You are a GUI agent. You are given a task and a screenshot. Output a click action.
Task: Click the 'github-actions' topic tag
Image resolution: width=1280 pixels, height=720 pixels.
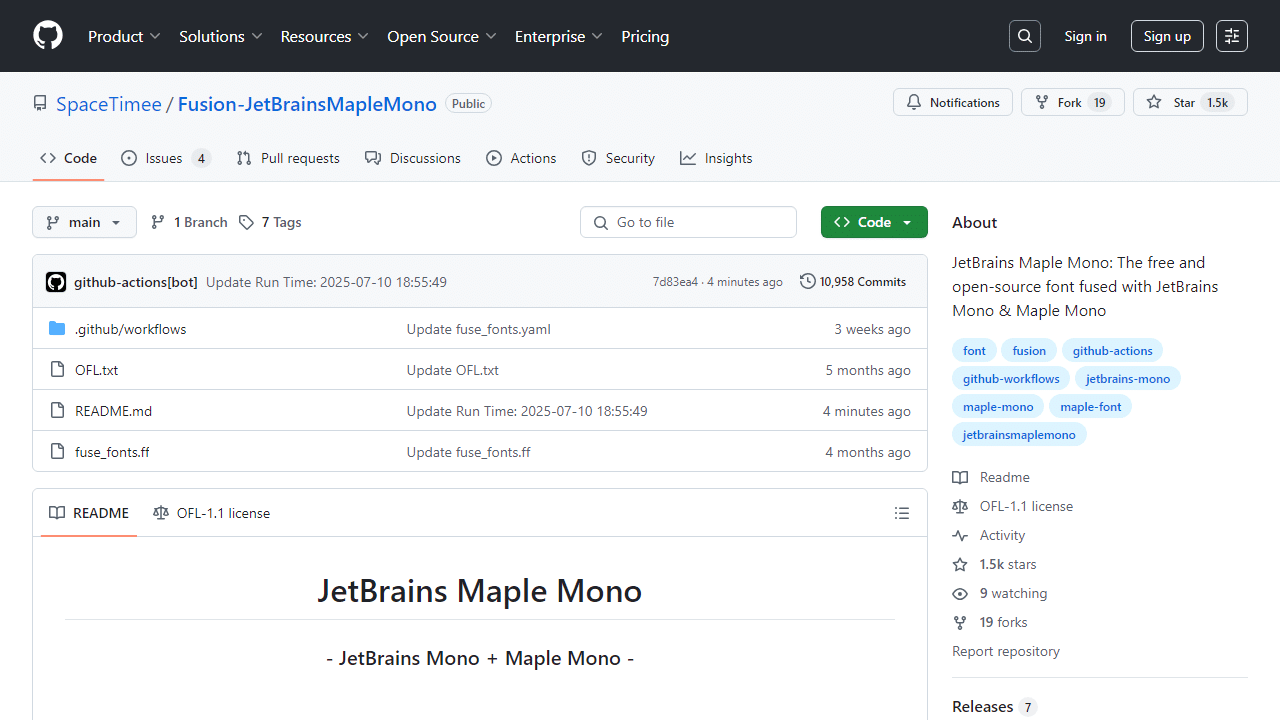click(1112, 351)
